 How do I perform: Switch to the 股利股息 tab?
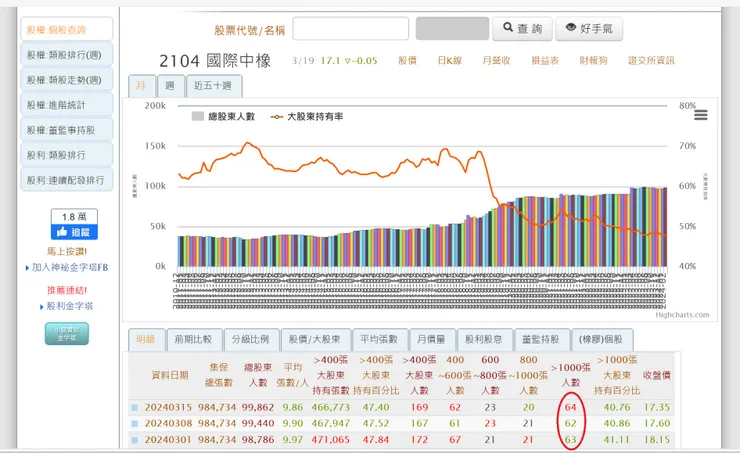[x=485, y=339]
